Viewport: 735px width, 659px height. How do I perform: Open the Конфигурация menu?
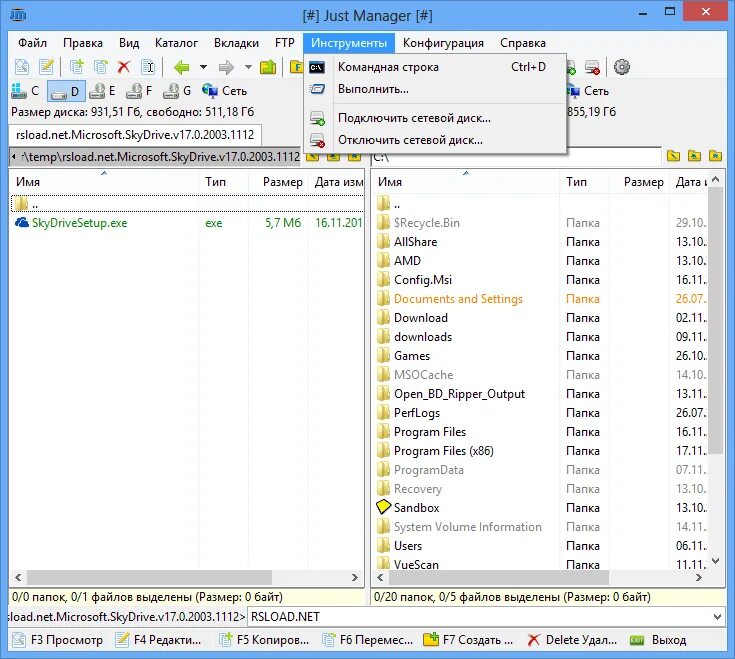click(x=443, y=43)
